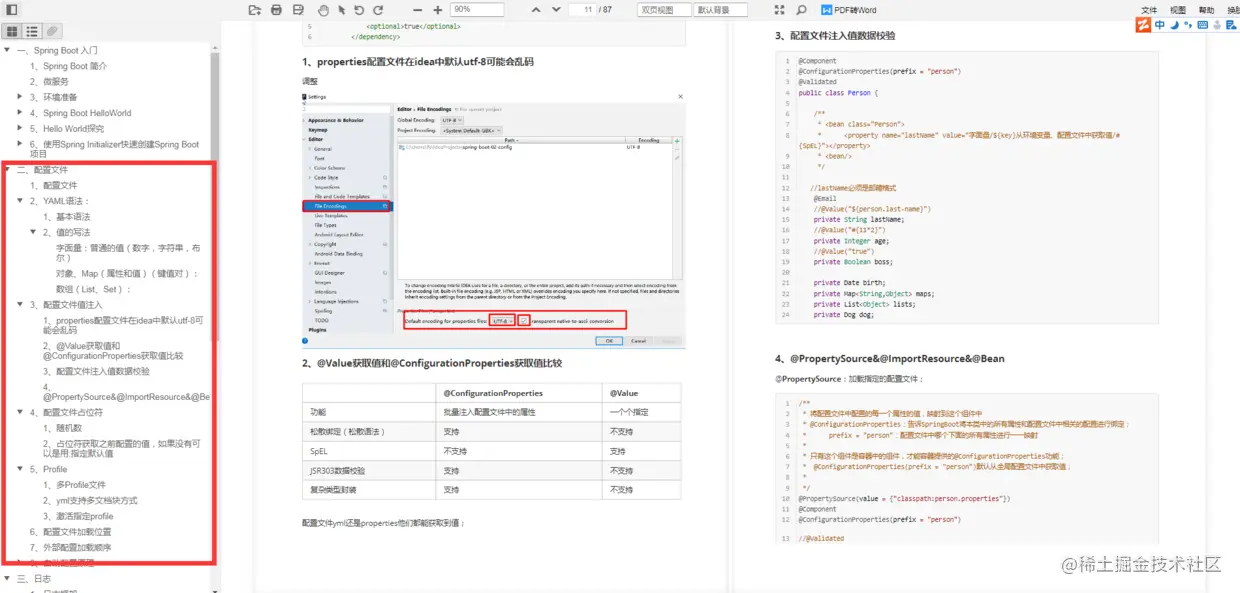Collapse the 3、配置文件值注入 item

(20, 305)
